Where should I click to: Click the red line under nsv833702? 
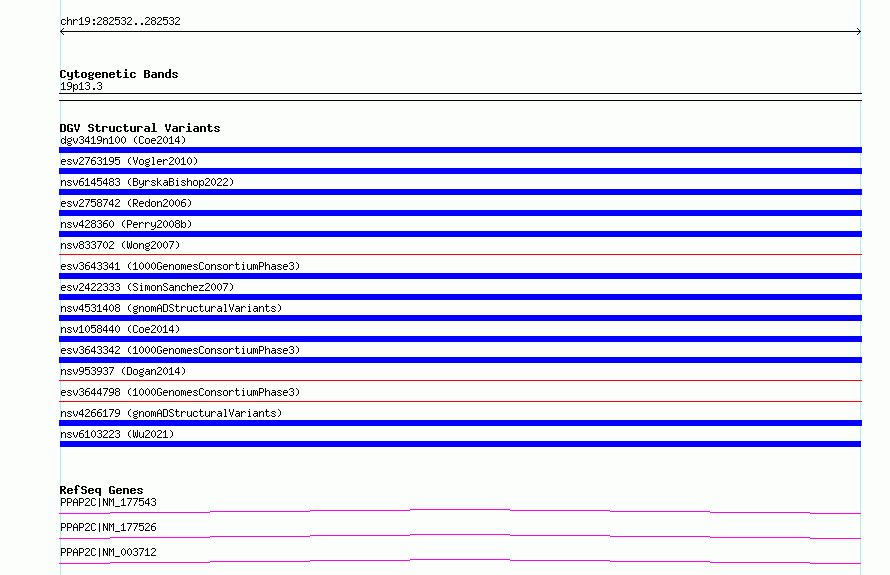coord(460,255)
